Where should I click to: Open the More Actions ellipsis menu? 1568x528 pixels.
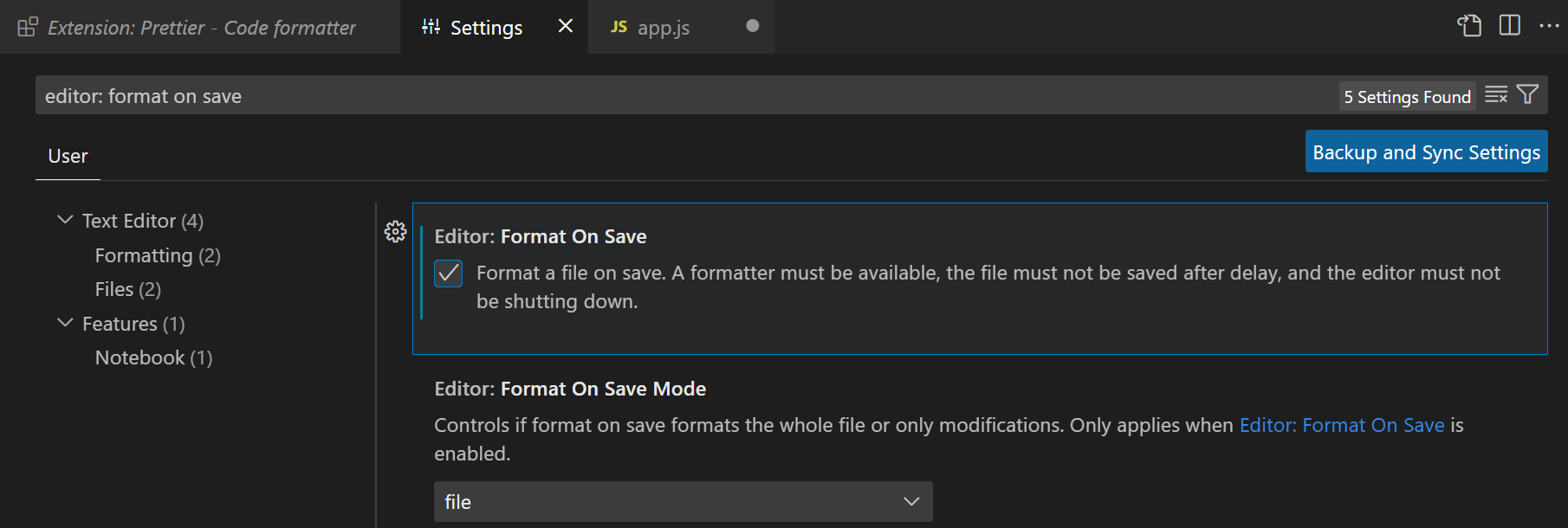(x=1549, y=26)
